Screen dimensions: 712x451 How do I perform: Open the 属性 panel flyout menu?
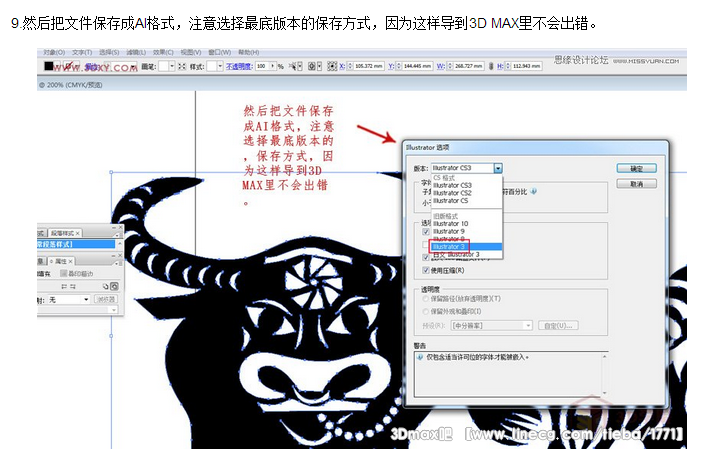(117, 263)
